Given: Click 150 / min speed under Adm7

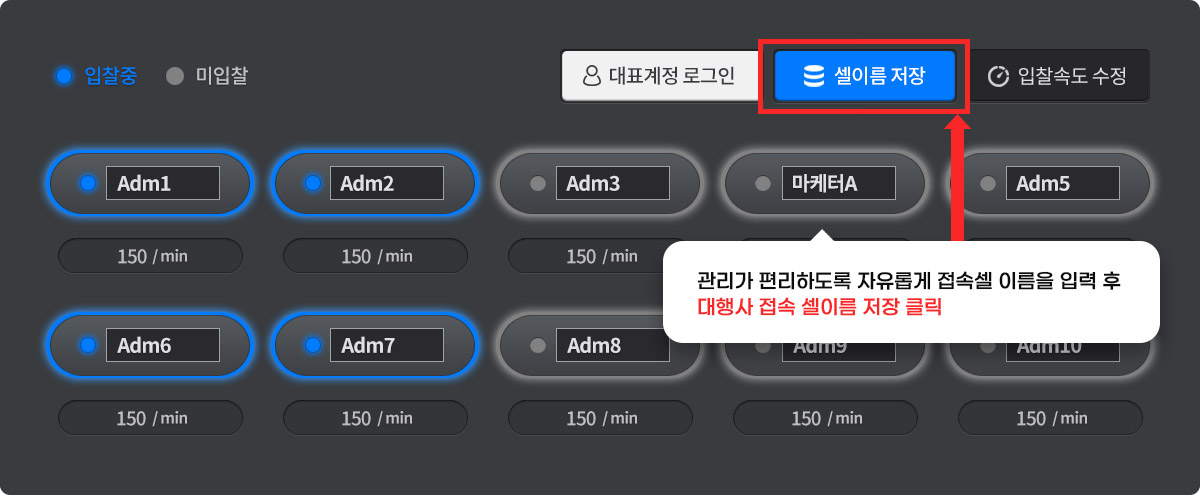Looking at the screenshot, I should (x=376, y=418).
